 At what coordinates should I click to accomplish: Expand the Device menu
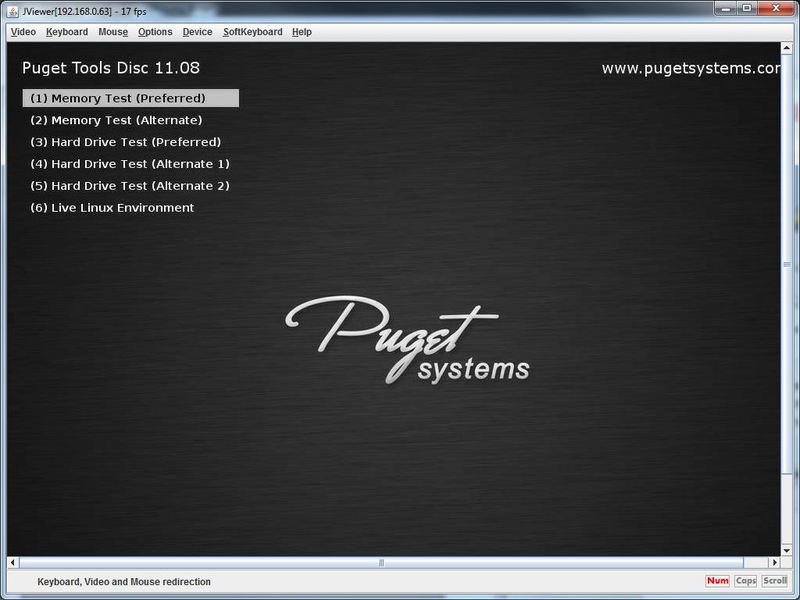[197, 32]
